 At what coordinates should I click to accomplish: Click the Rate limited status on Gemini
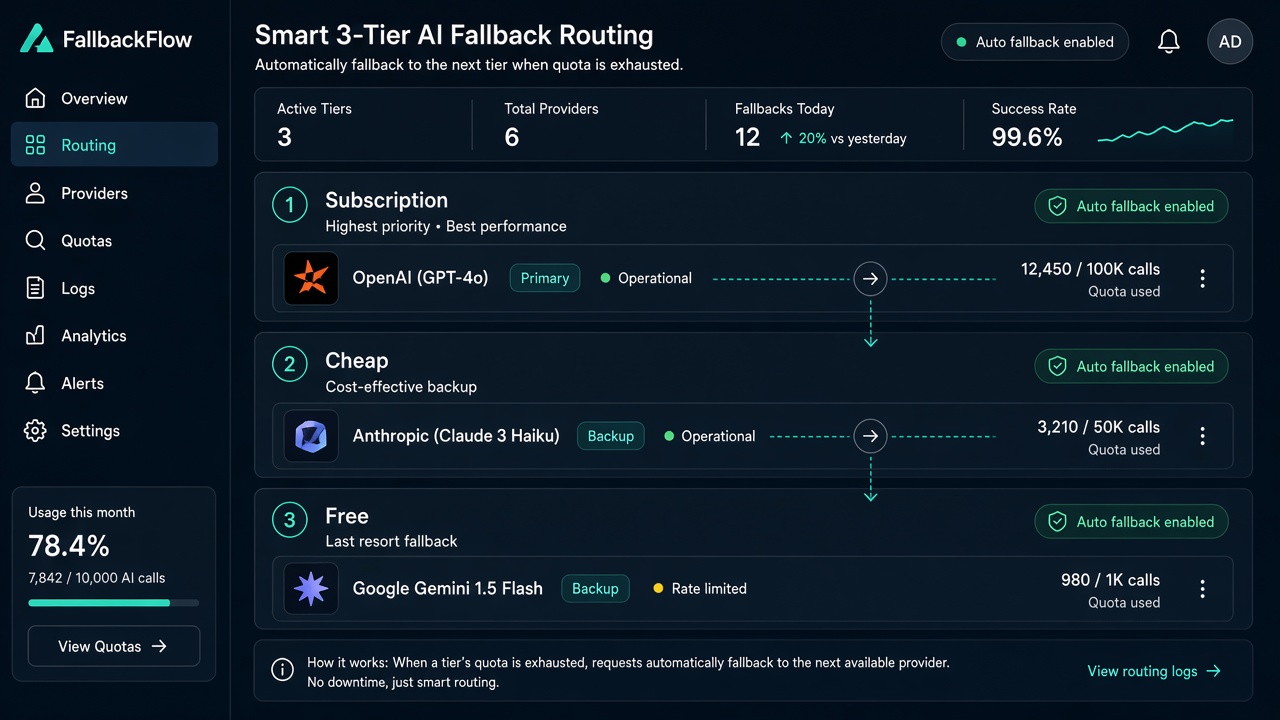(700, 588)
